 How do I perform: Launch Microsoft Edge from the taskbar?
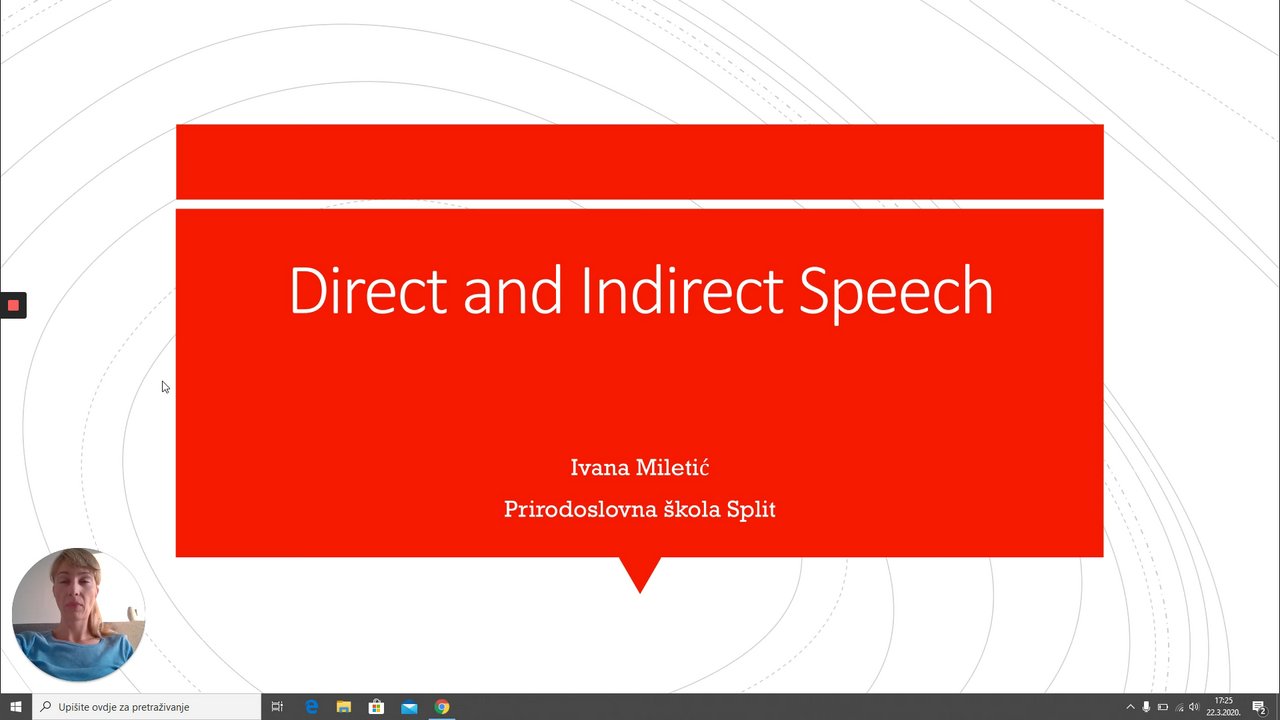(x=311, y=707)
